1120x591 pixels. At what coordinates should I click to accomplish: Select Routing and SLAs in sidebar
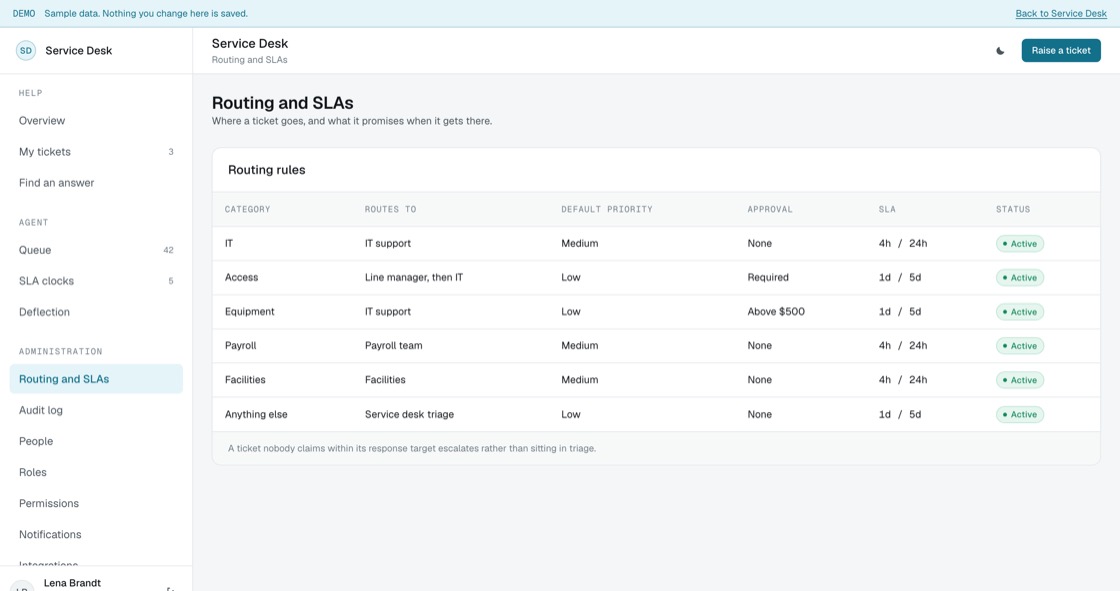96,379
